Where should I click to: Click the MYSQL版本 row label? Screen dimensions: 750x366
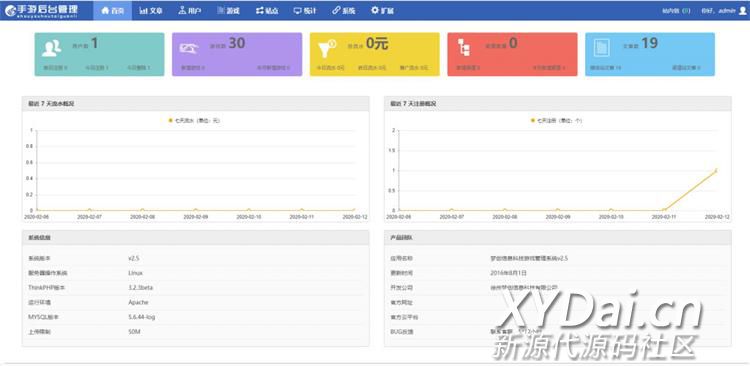click(43, 317)
